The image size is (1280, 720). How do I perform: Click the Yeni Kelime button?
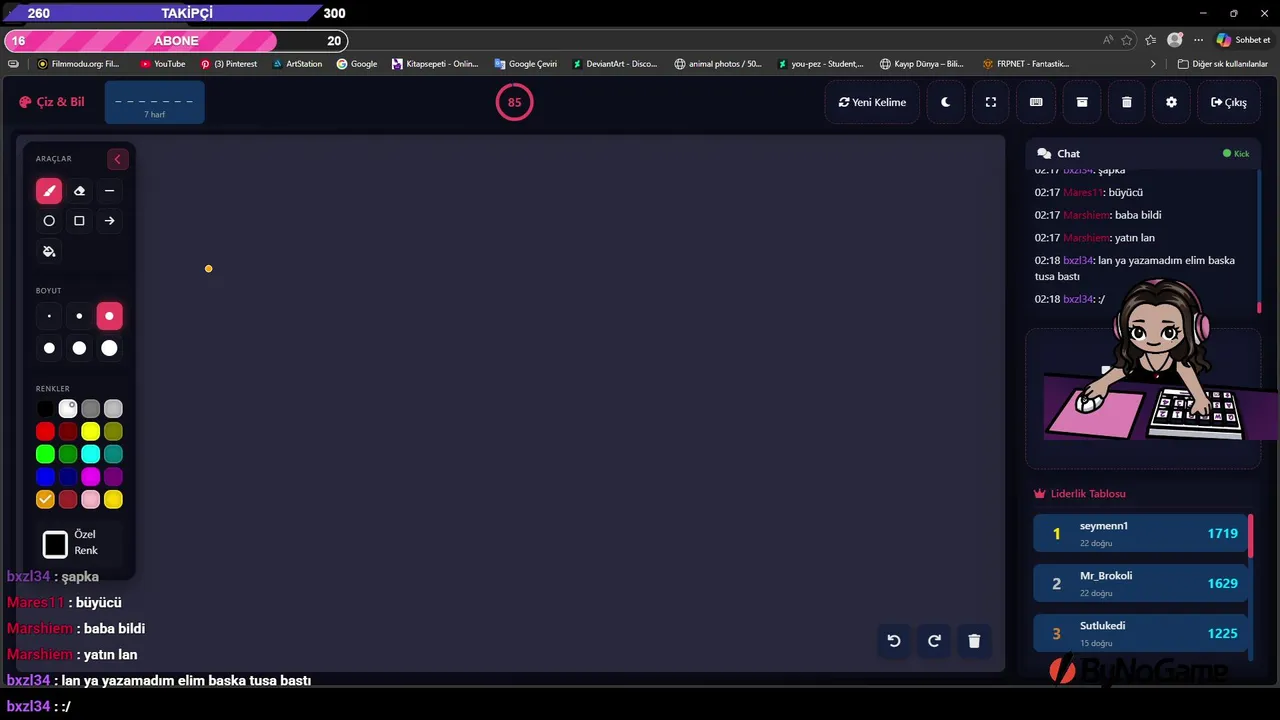pos(872,102)
